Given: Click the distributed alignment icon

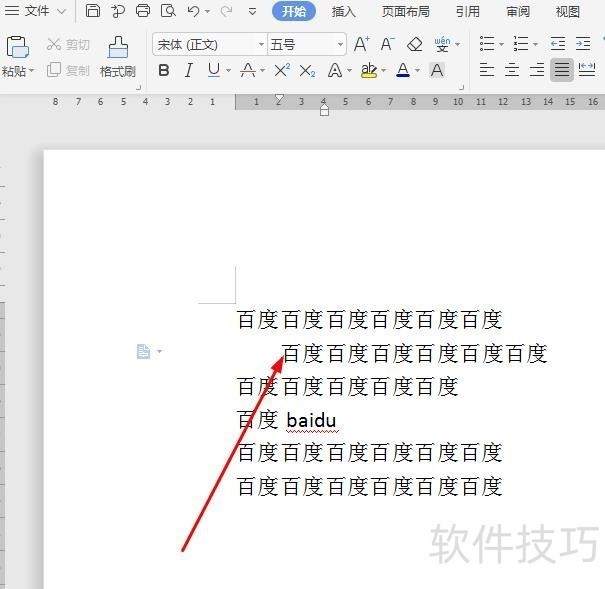Looking at the screenshot, I should coord(587,70).
